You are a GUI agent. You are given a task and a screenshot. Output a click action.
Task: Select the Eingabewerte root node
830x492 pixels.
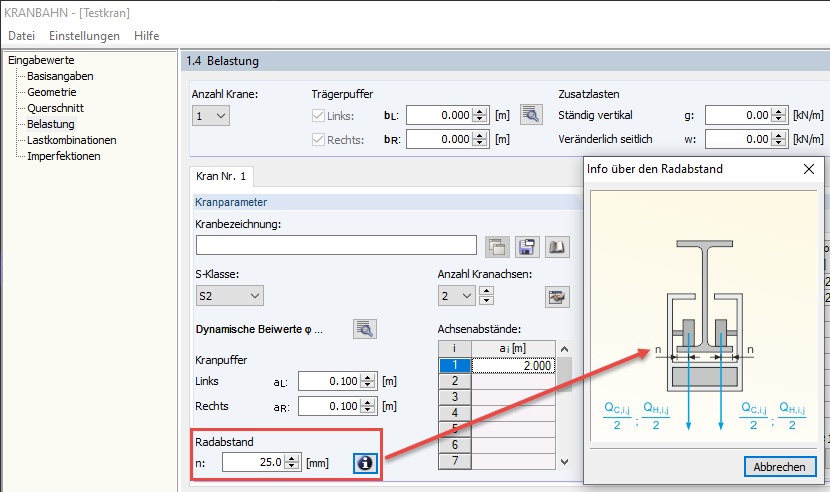coord(41,60)
